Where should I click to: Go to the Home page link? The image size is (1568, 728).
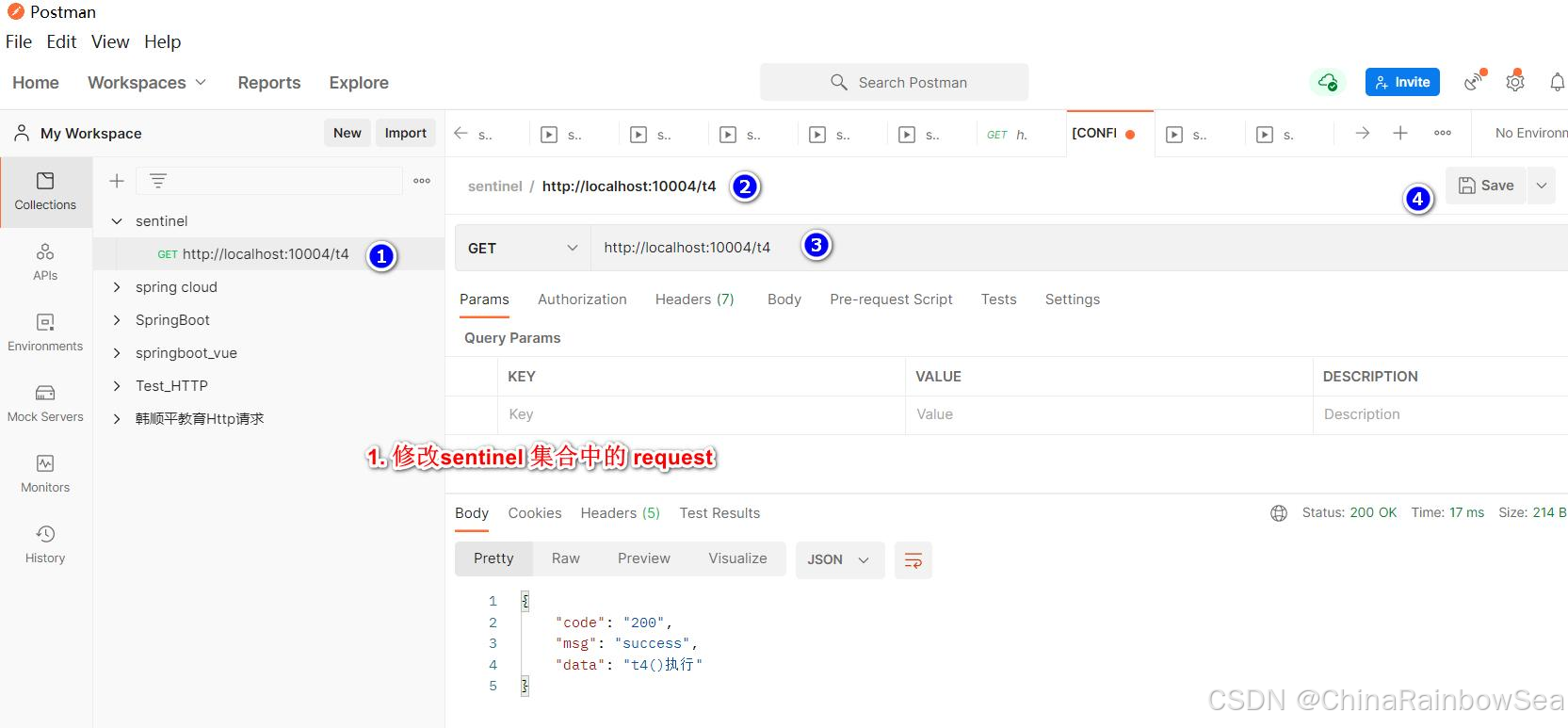pyautogui.click(x=36, y=83)
